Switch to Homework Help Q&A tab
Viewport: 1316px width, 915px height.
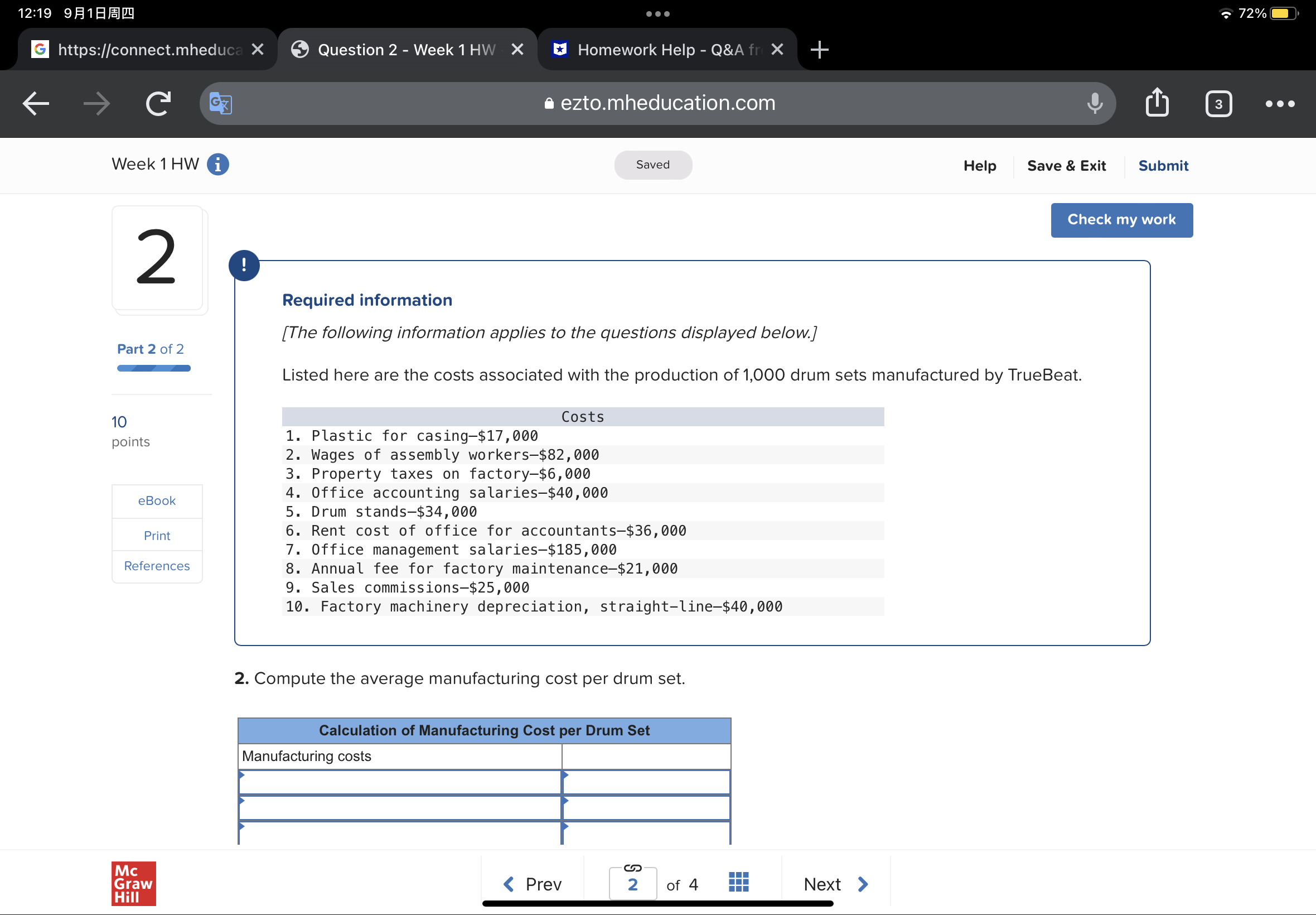coord(659,50)
